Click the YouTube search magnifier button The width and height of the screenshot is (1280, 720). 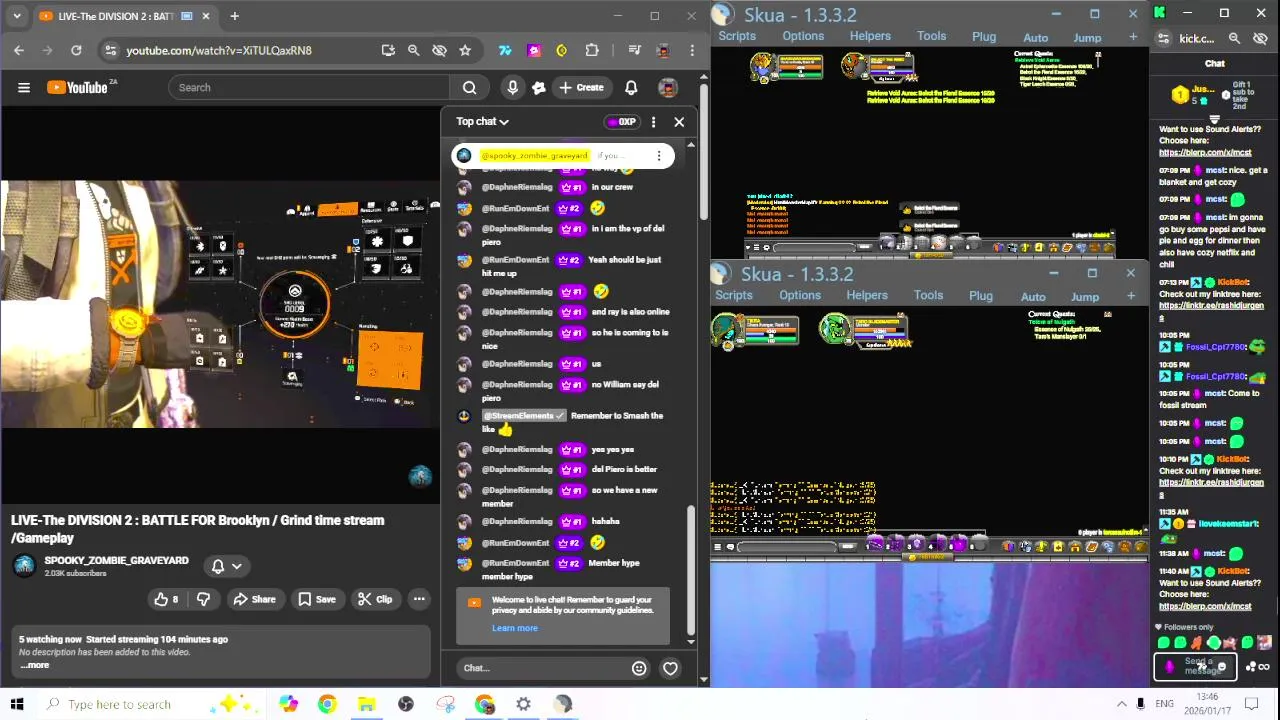(469, 87)
